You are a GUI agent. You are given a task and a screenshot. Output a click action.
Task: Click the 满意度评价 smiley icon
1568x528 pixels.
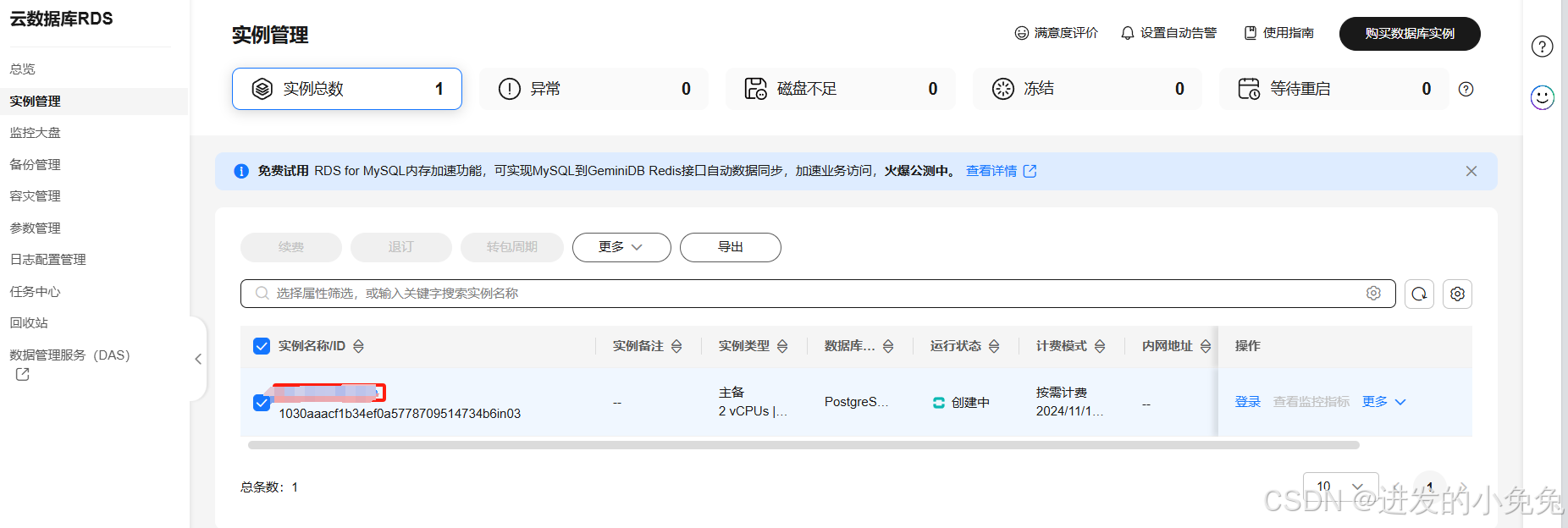(1022, 33)
